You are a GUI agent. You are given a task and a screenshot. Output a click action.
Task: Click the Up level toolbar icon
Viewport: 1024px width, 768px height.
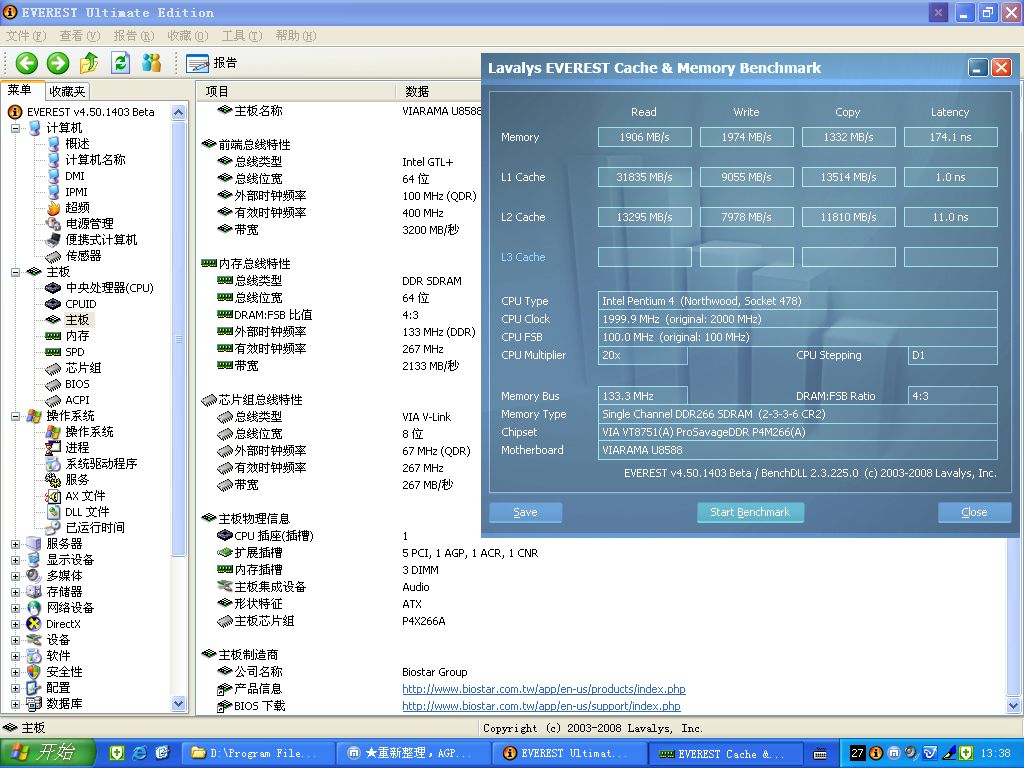coord(89,63)
